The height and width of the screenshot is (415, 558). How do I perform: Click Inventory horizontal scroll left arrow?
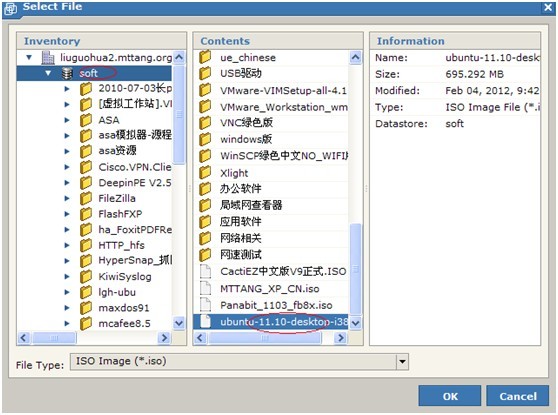coord(24,337)
